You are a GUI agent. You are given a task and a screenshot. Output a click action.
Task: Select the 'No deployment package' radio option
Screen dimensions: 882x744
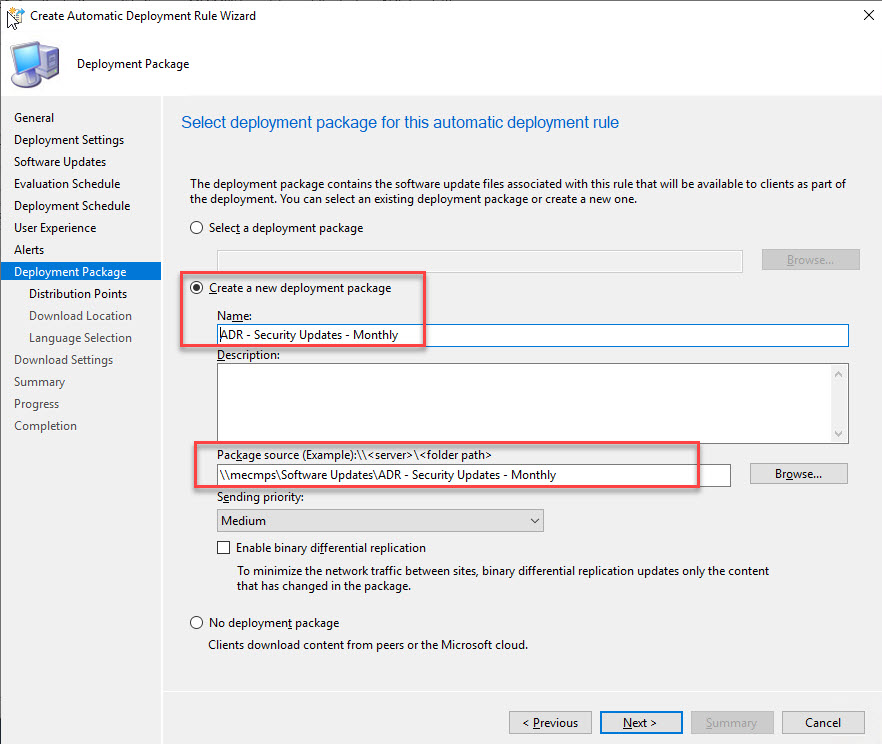pyautogui.click(x=197, y=623)
